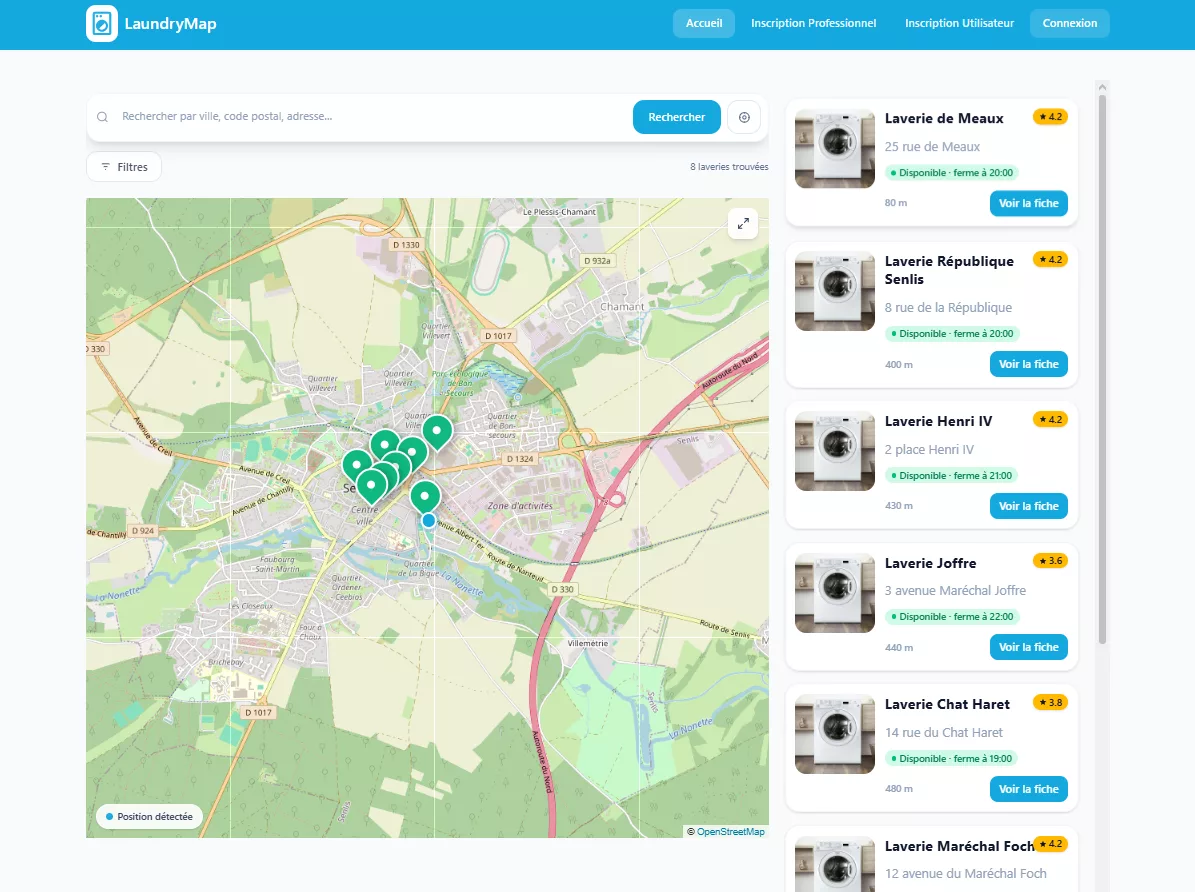Click the Laverie Maréchal Foch thumbnail image
Screen dimensions: 1195x892
[x=835, y=865]
